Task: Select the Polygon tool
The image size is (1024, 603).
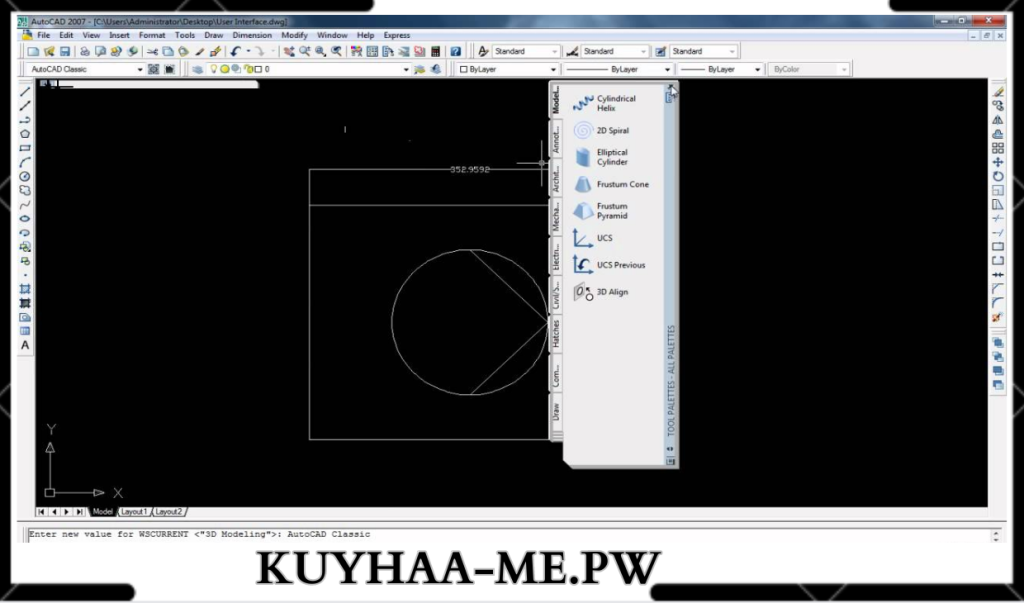Action: click(x=25, y=134)
